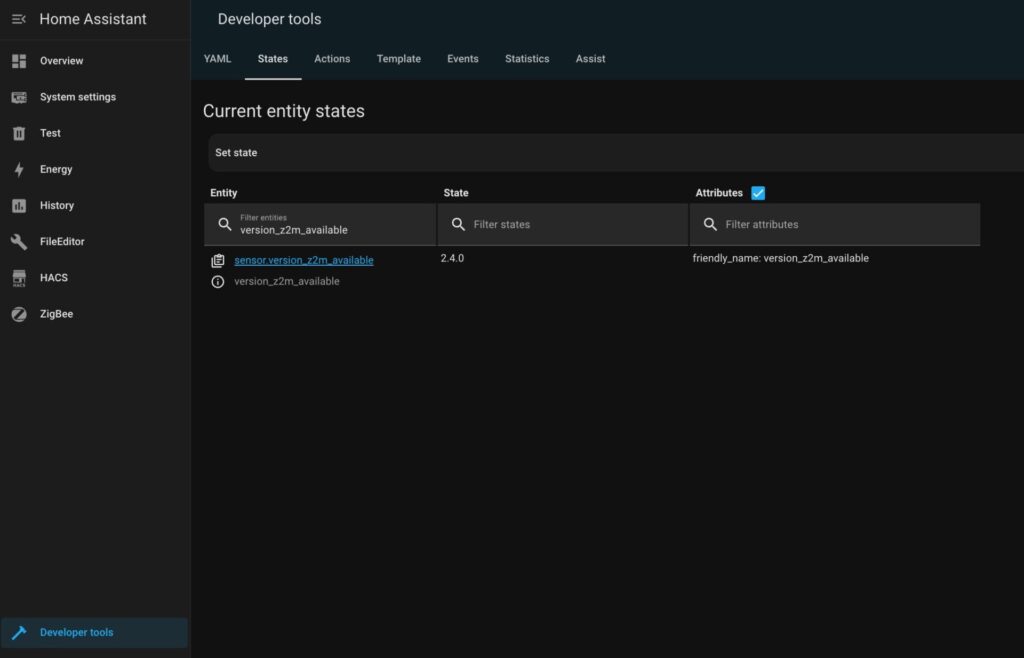Click the 2.4.0 state value
The height and width of the screenshot is (658, 1024).
(453, 258)
